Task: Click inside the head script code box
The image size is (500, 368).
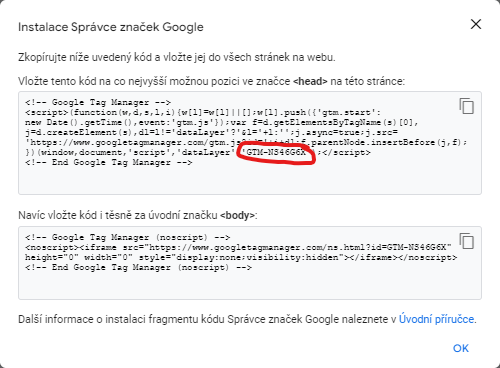Action: click(x=250, y=143)
